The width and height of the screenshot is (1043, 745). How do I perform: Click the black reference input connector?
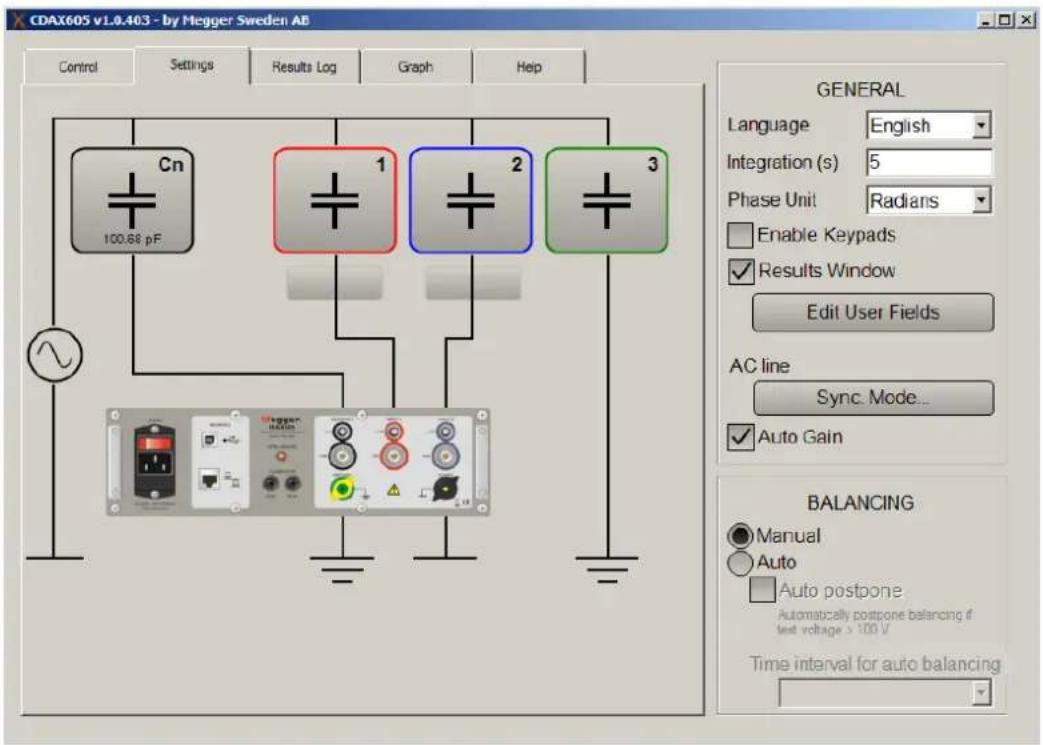(343, 456)
